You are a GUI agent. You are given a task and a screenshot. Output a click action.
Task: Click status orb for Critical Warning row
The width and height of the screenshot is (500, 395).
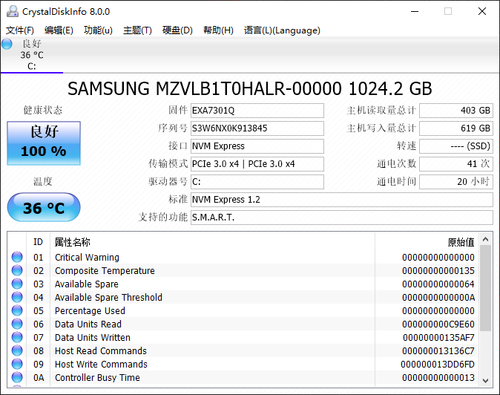17,257
